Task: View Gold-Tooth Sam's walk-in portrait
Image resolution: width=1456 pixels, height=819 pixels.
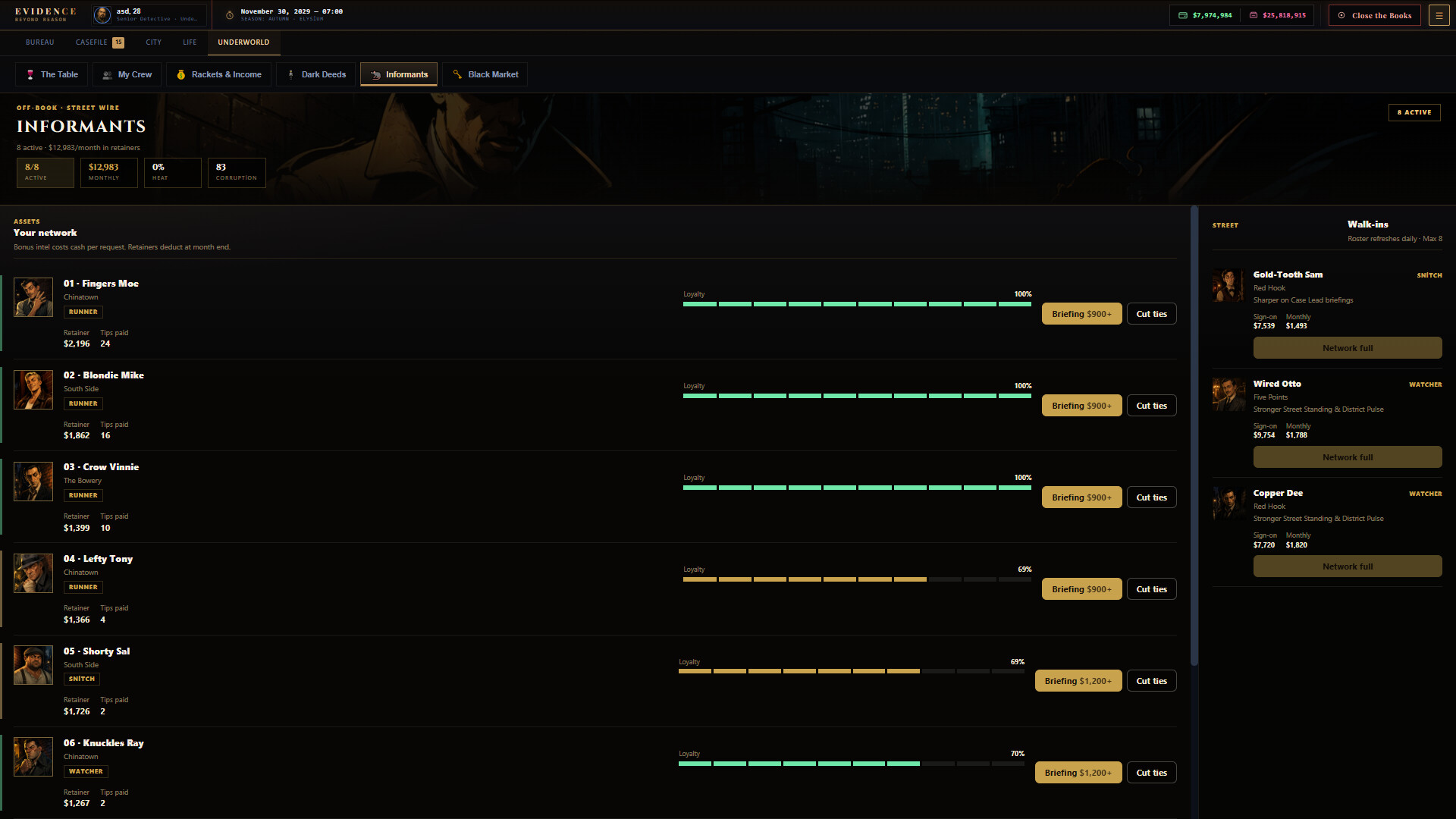Action: [1228, 285]
